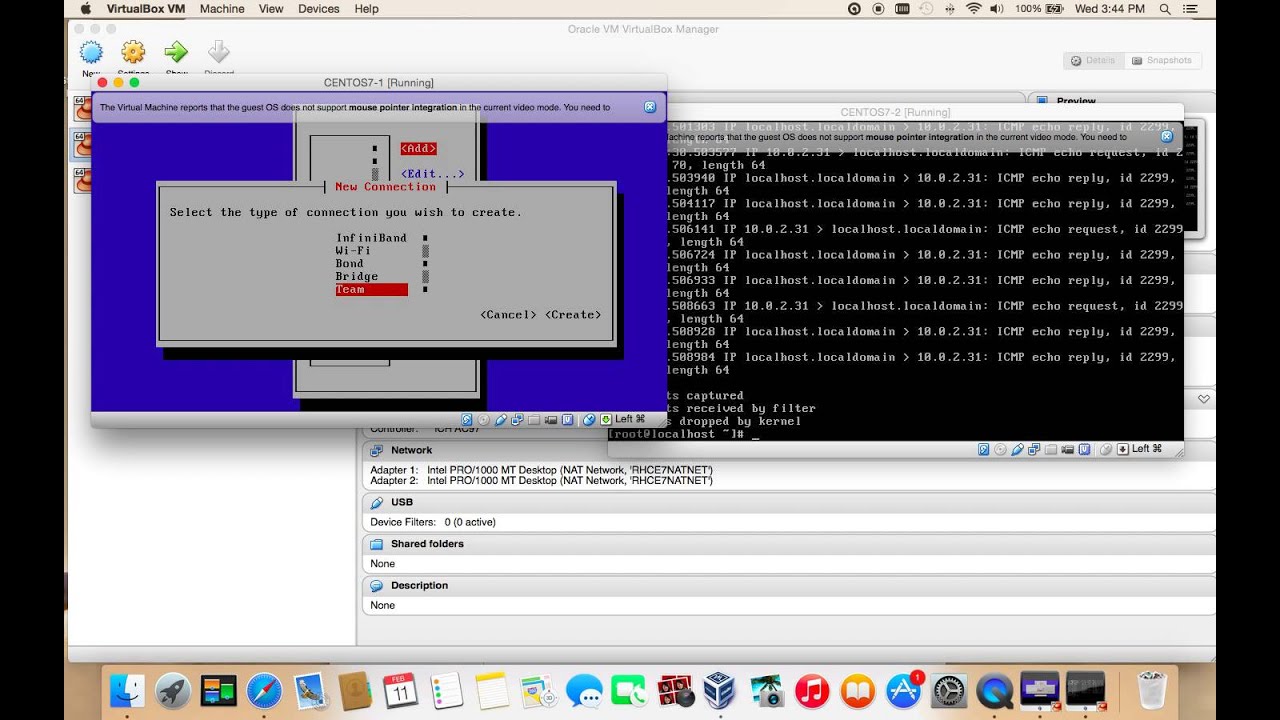Click USB pen icon in CENTOS7-1 status bar
The width and height of the screenshot is (1280, 720).
[501, 420]
